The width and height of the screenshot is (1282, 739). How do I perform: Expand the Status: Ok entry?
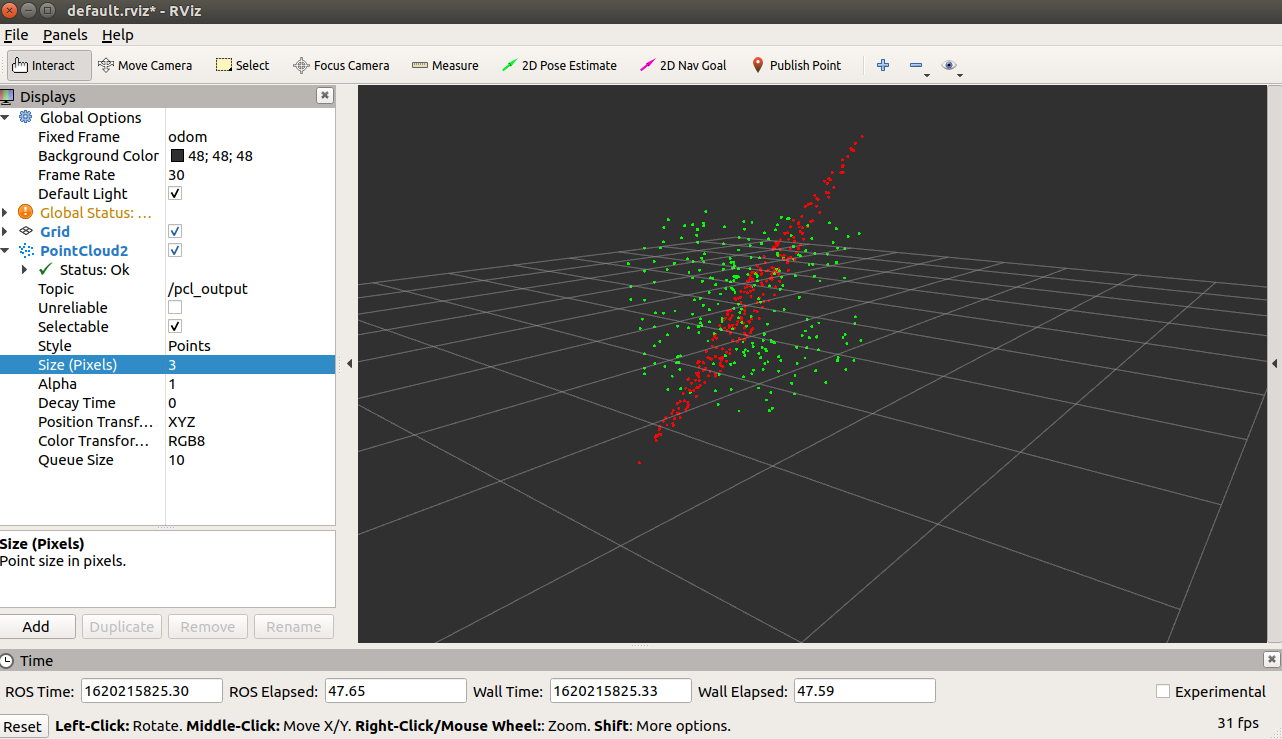(x=25, y=269)
